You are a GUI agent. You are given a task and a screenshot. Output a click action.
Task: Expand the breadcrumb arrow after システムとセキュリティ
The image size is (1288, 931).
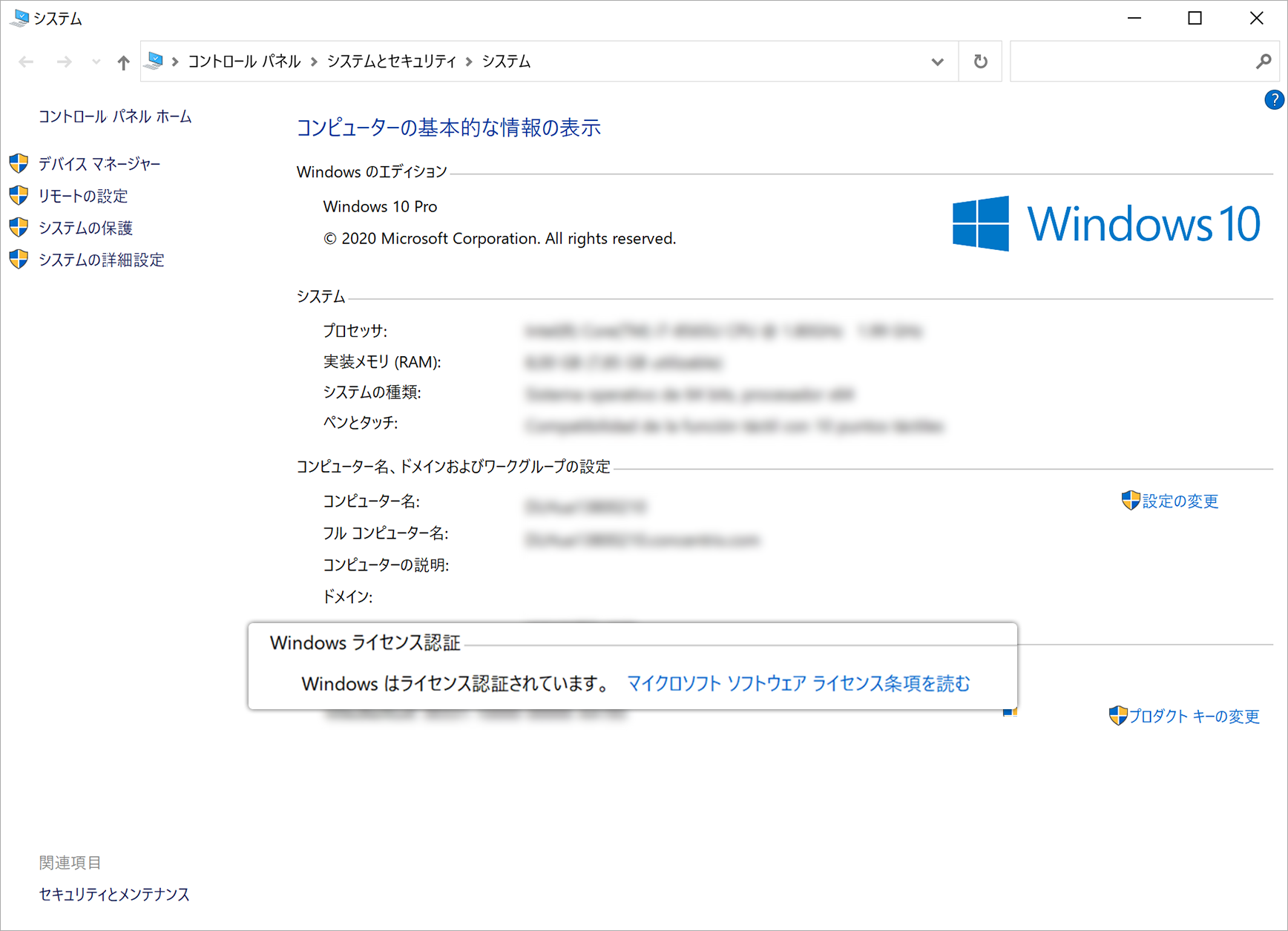[468, 62]
